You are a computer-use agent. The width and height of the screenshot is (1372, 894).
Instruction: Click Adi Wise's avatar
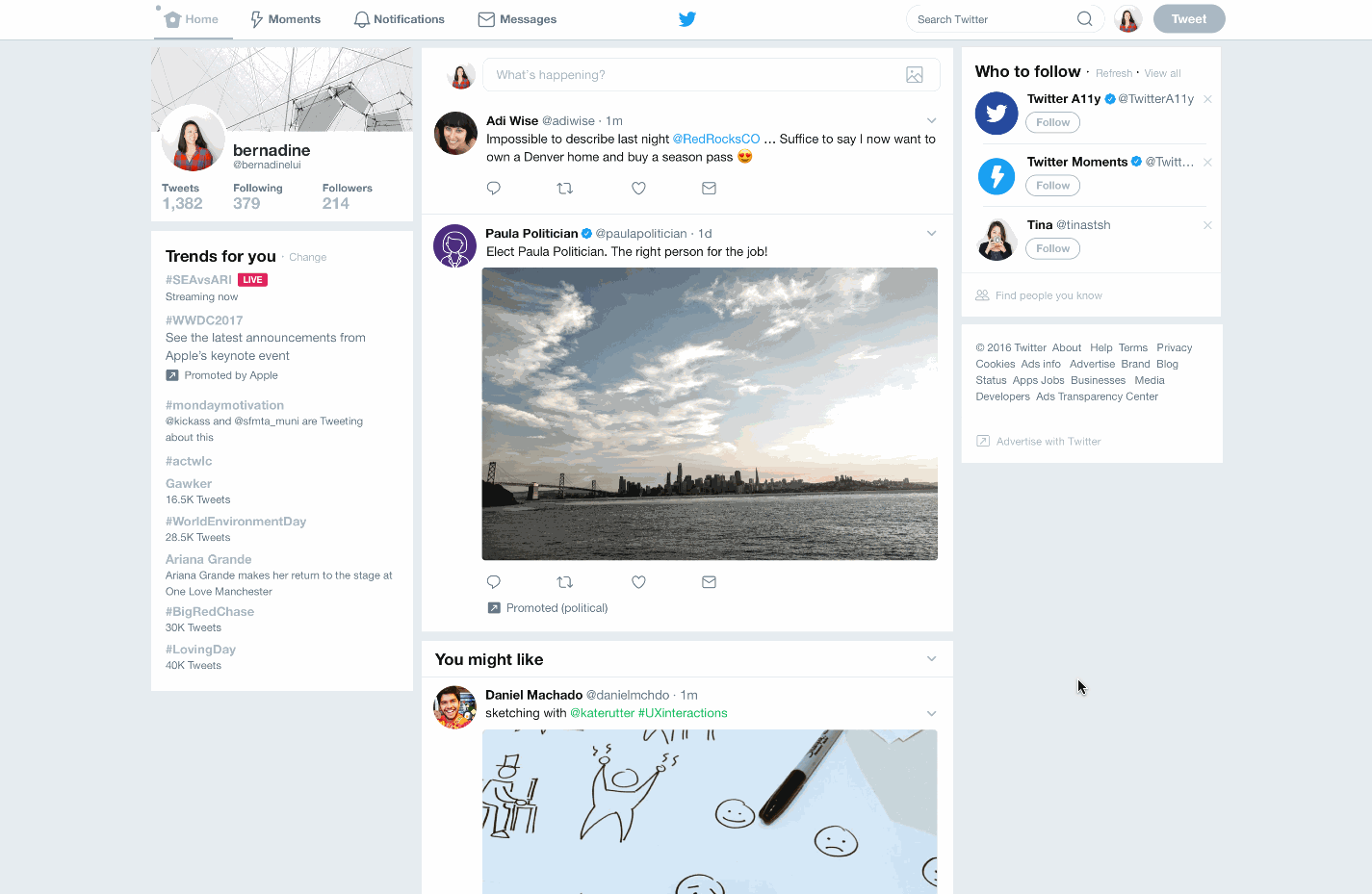(x=455, y=134)
